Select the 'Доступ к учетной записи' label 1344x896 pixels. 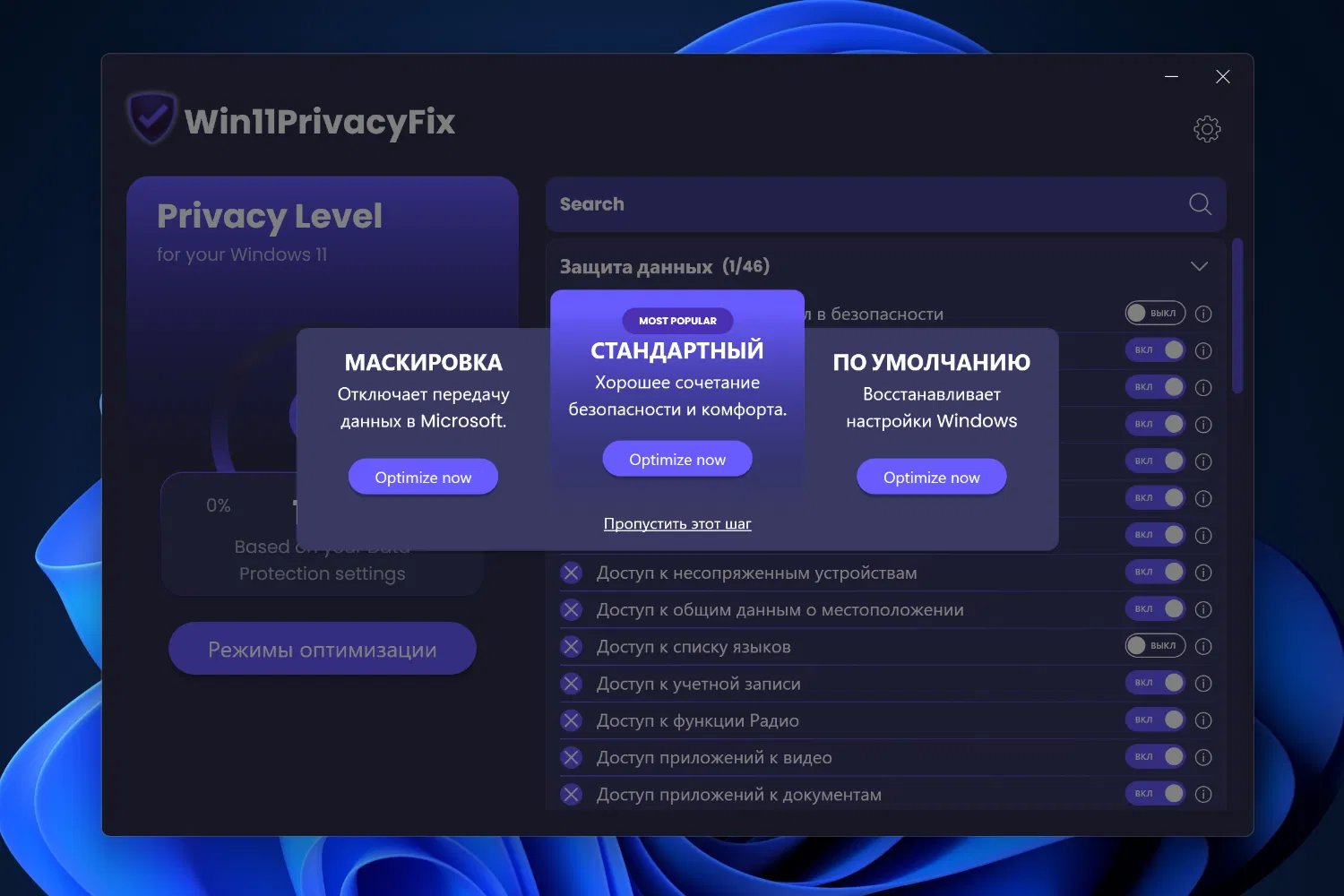coord(699,684)
